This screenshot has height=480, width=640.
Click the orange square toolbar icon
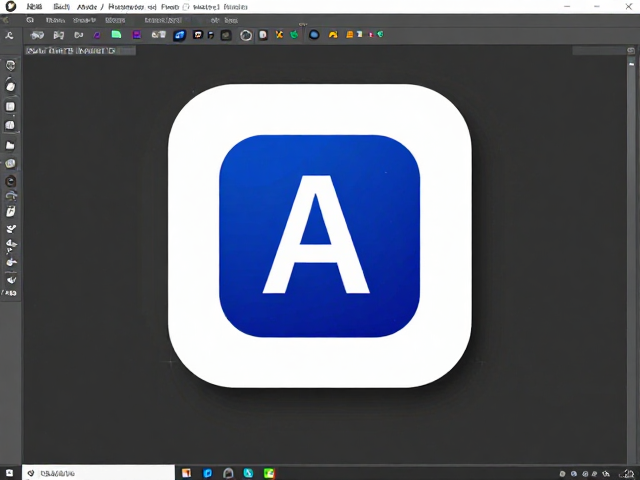click(x=350, y=35)
